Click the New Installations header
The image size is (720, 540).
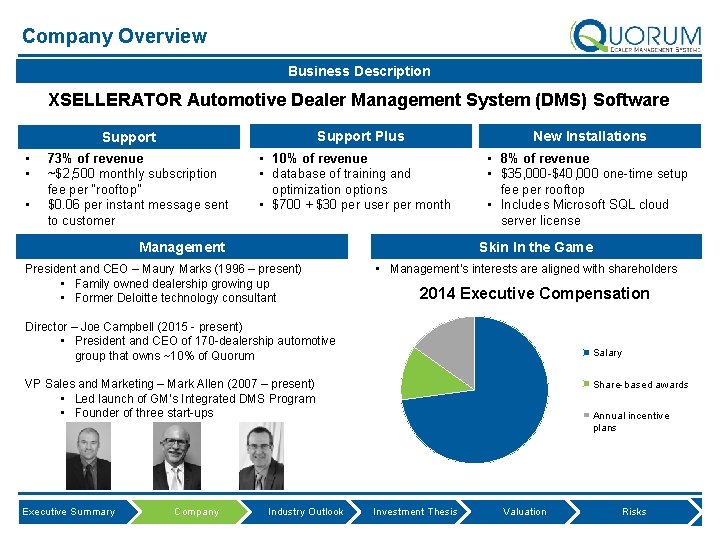click(x=590, y=136)
